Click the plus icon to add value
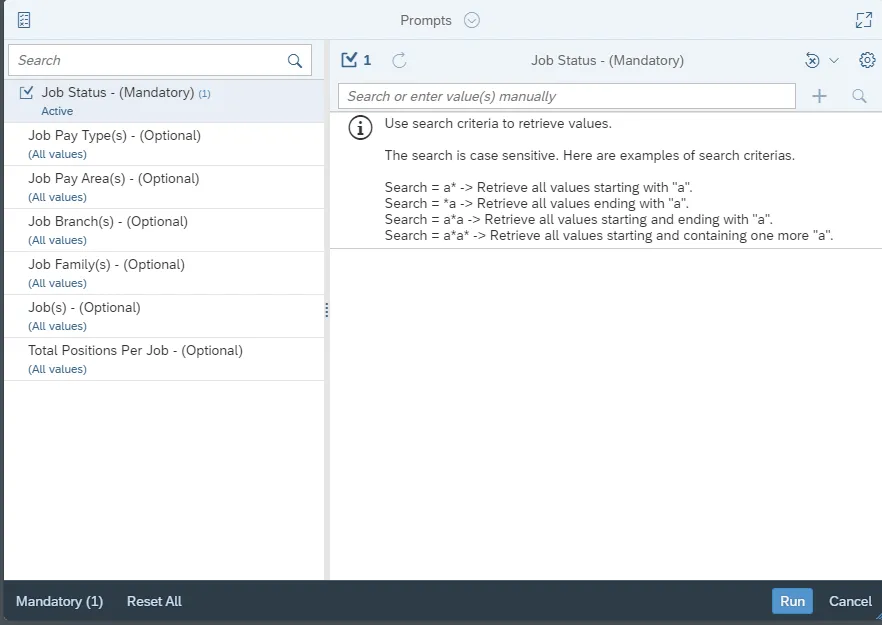The height and width of the screenshot is (625, 882). 819,96
